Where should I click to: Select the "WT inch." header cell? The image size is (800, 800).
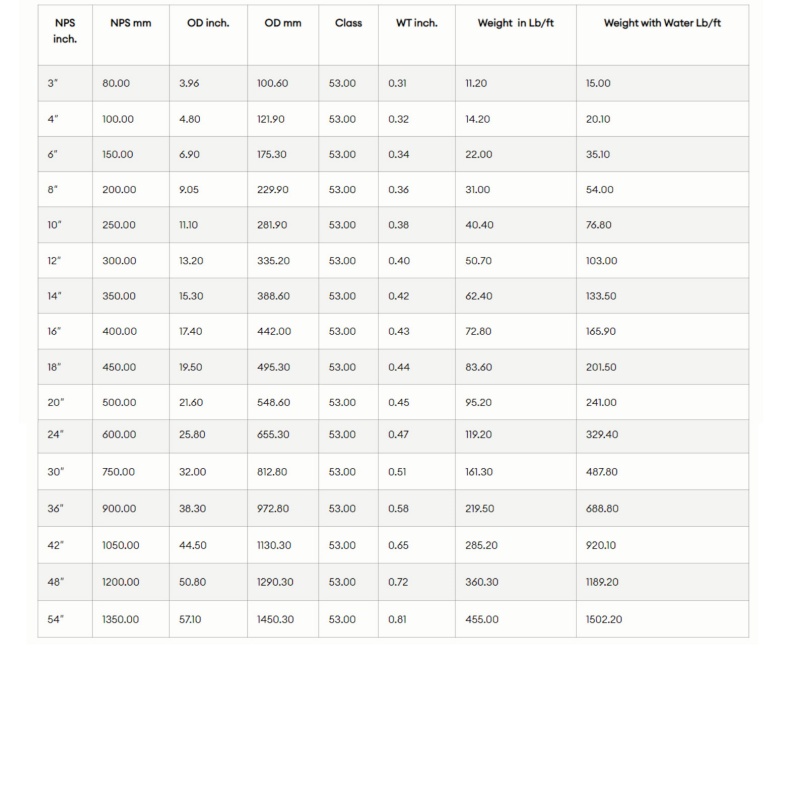pos(417,23)
